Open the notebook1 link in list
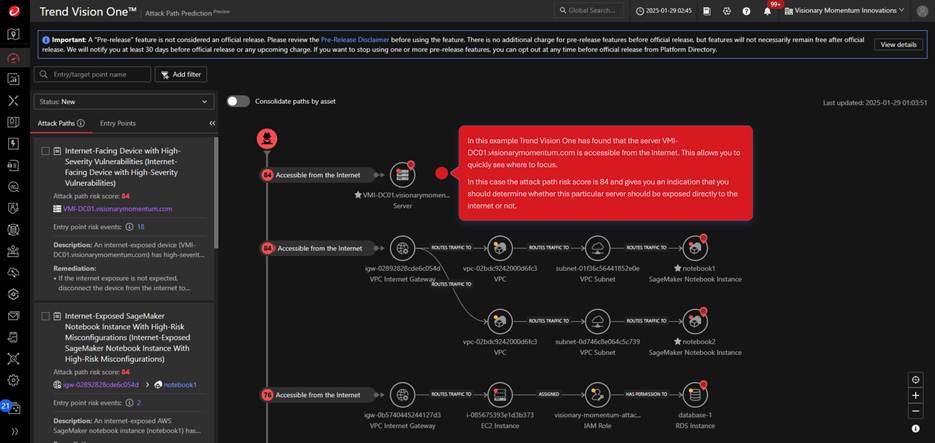The image size is (935, 443). pos(180,385)
